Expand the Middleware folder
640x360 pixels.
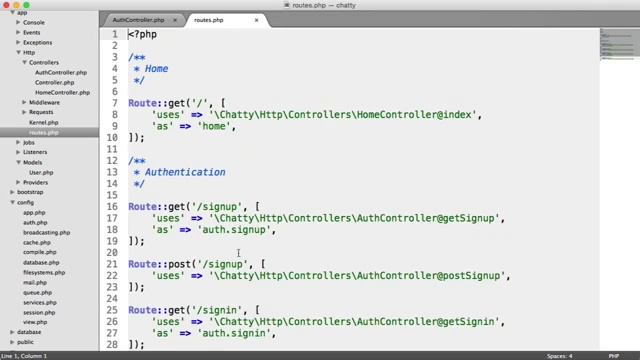point(24,102)
